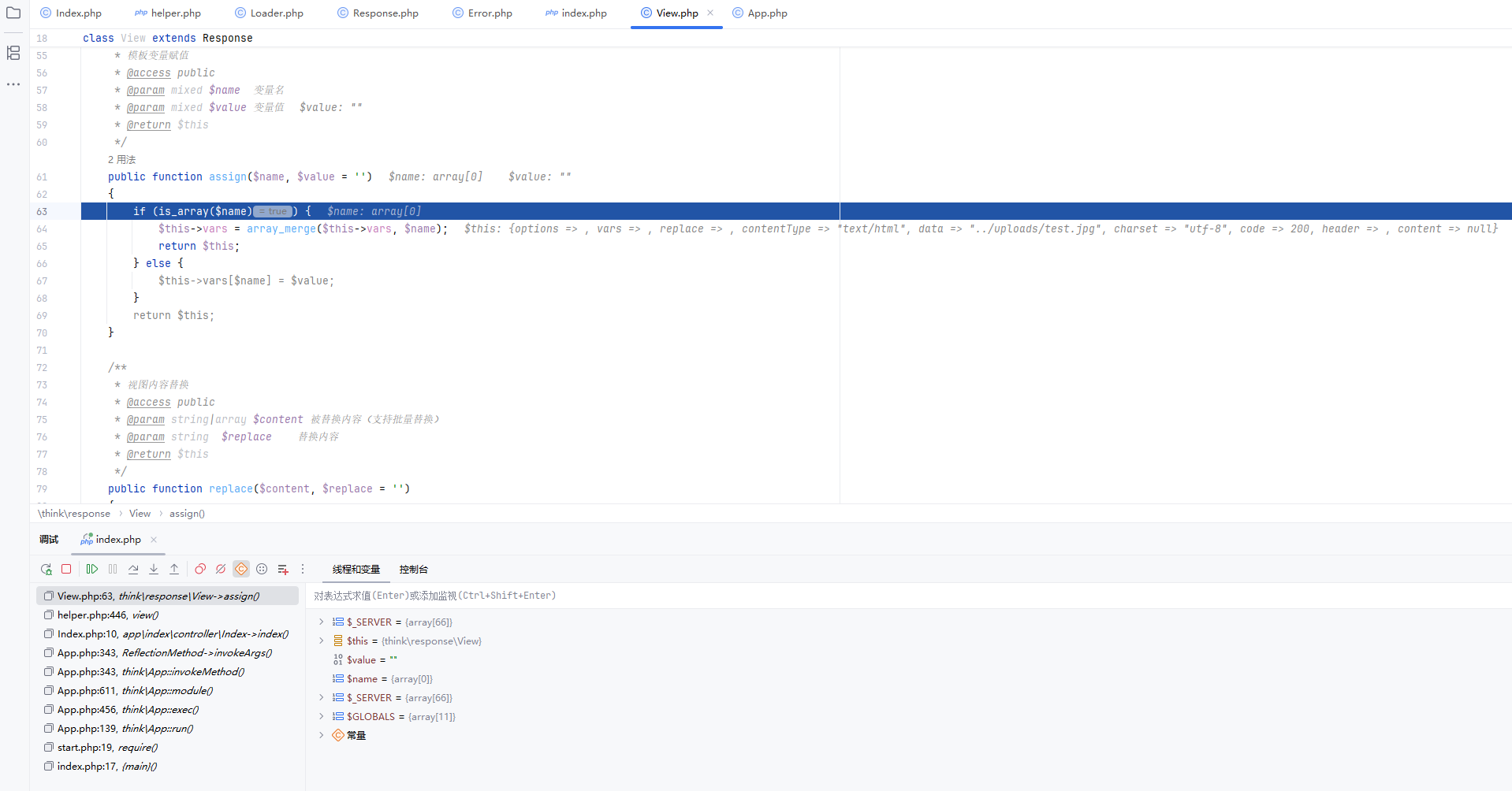1512x791 pixels.
Task: Toggle Mute Breakpoints in the debug toolbar
Action: [x=221, y=569]
